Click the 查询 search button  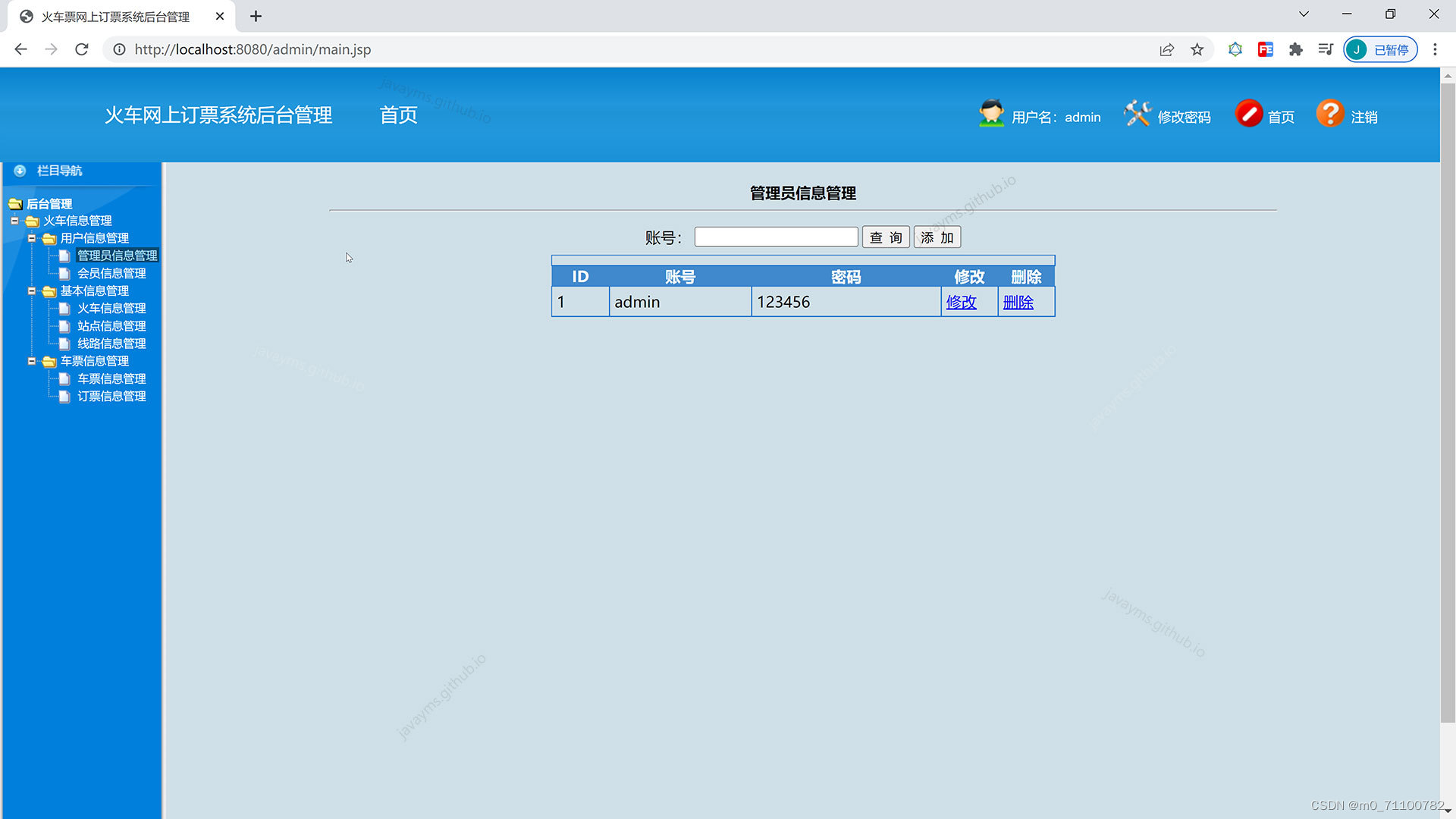point(886,237)
